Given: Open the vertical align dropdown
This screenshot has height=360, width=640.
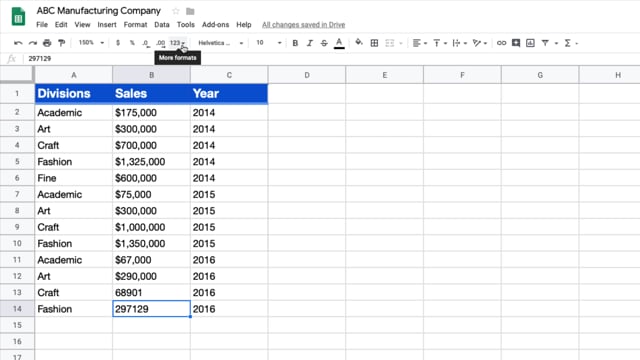Looking at the screenshot, I should point(440,43).
